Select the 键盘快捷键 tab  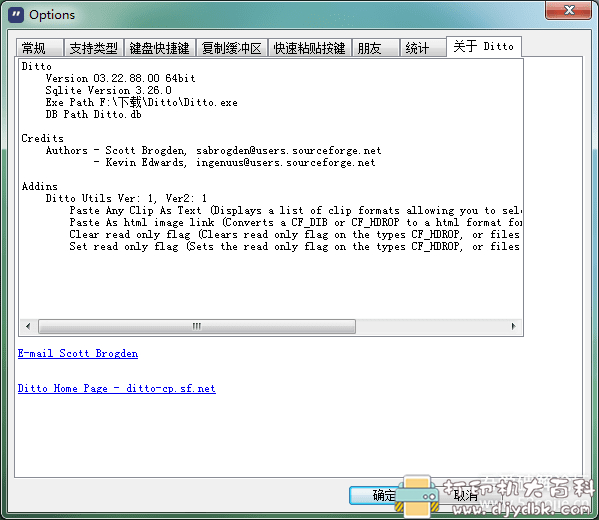click(x=160, y=48)
